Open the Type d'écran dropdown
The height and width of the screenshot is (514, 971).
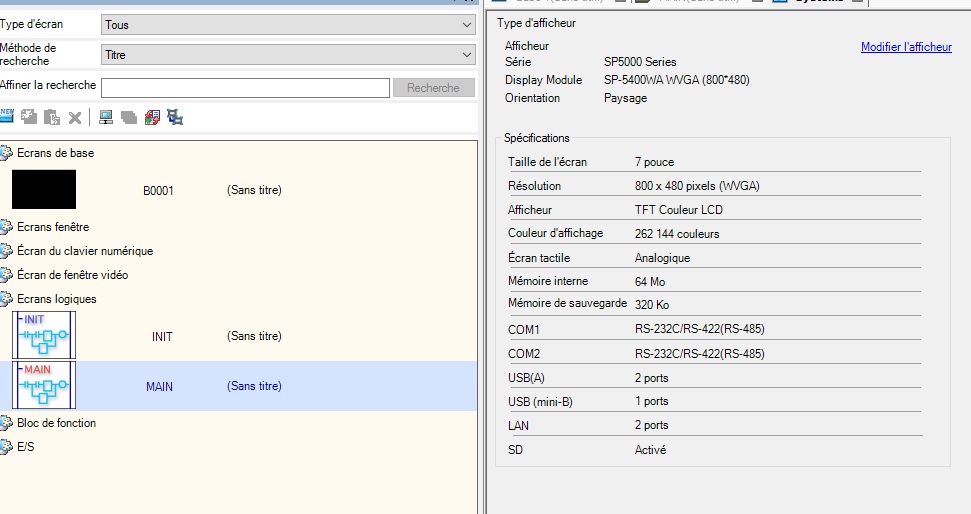[x=288, y=24]
